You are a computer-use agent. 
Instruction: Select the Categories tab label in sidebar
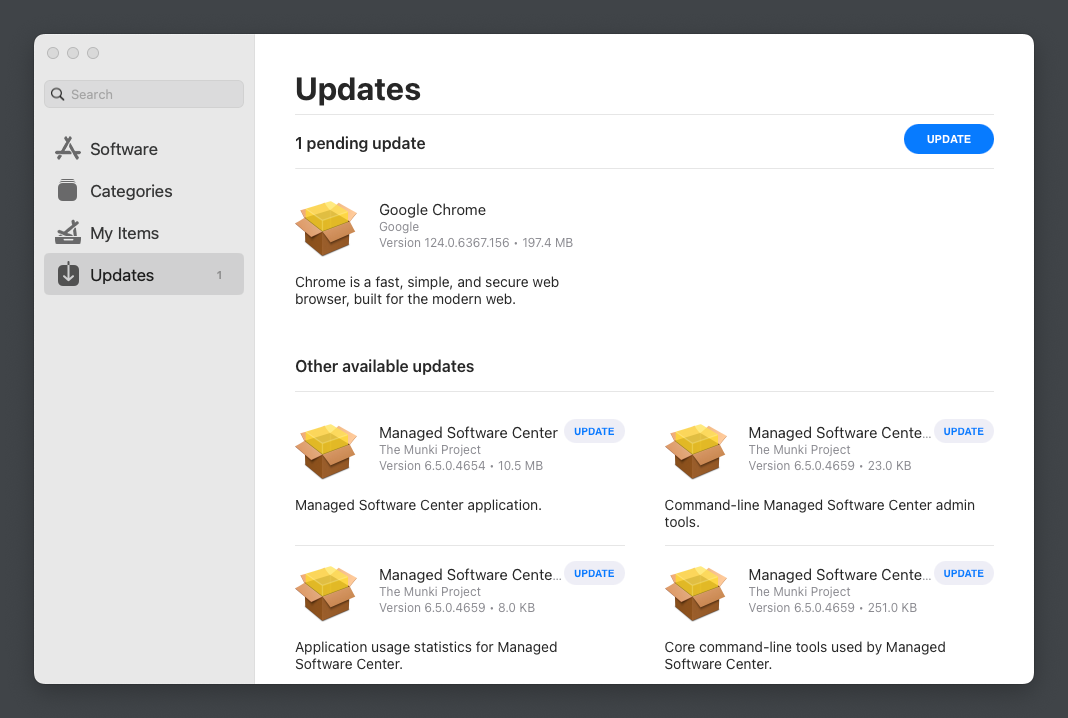pos(131,191)
